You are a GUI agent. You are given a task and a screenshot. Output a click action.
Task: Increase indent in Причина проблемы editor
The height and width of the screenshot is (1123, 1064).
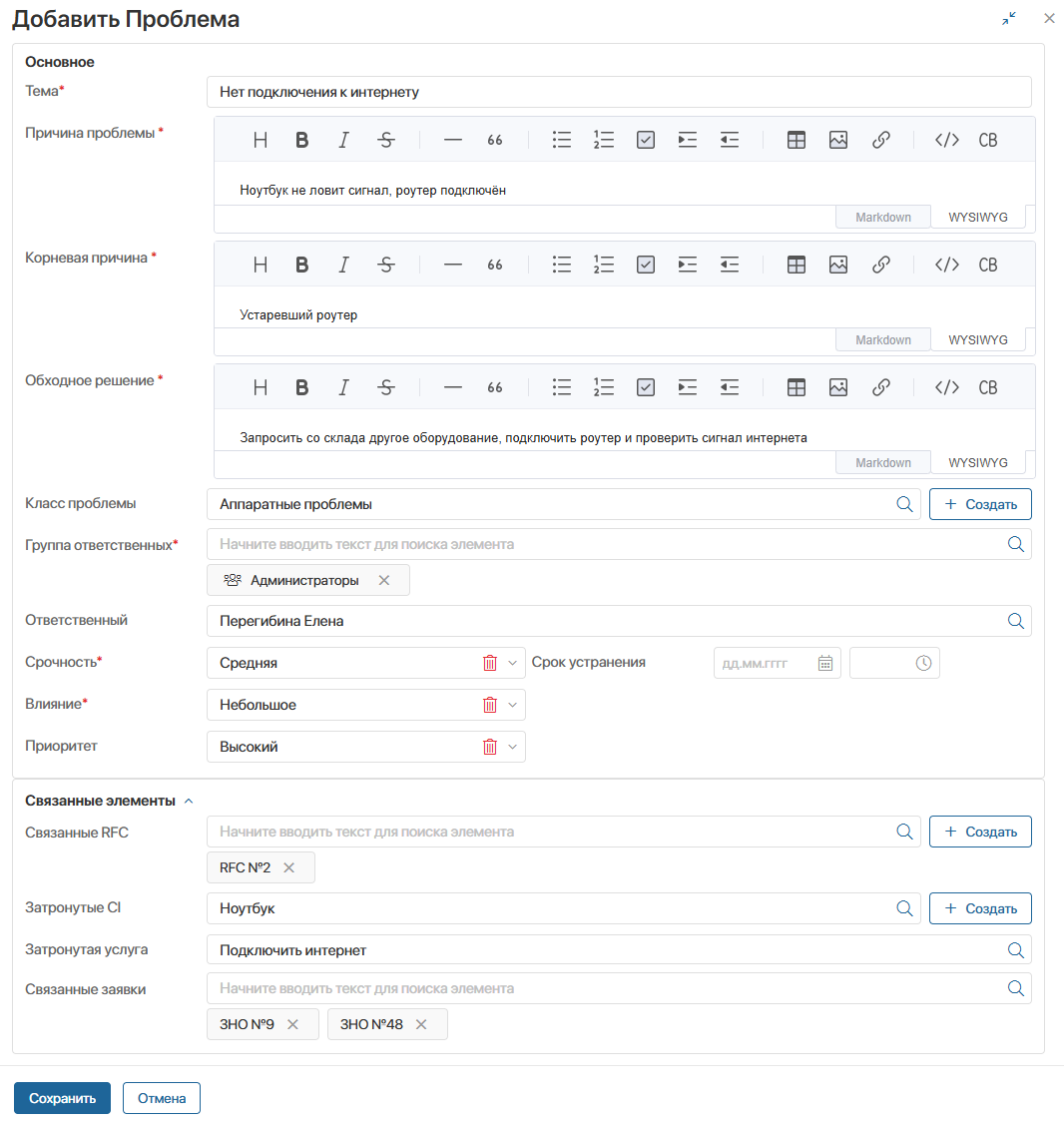(688, 141)
